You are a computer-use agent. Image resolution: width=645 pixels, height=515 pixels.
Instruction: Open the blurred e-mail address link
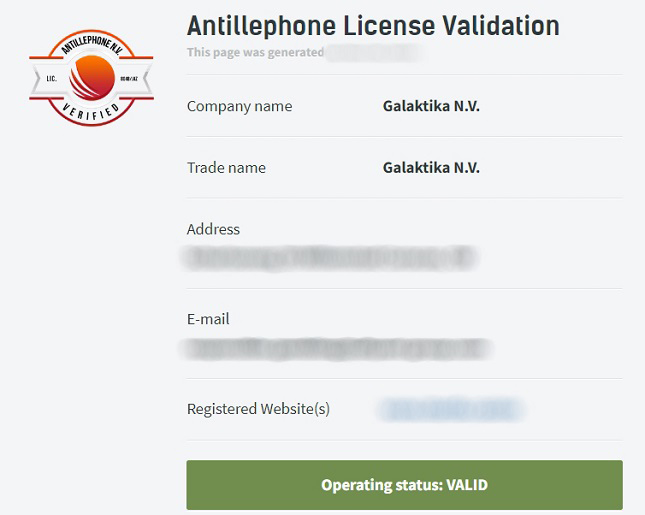pos(336,349)
